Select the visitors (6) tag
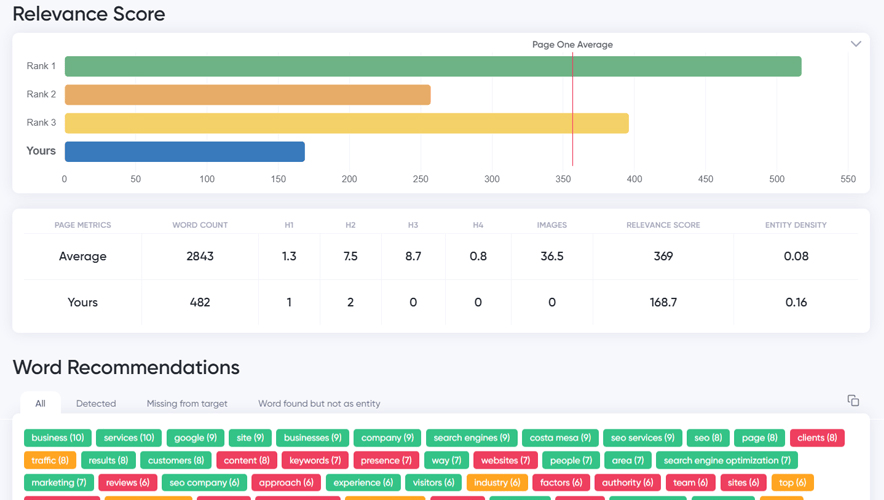Screen dimensions: 884x500 point(434,483)
